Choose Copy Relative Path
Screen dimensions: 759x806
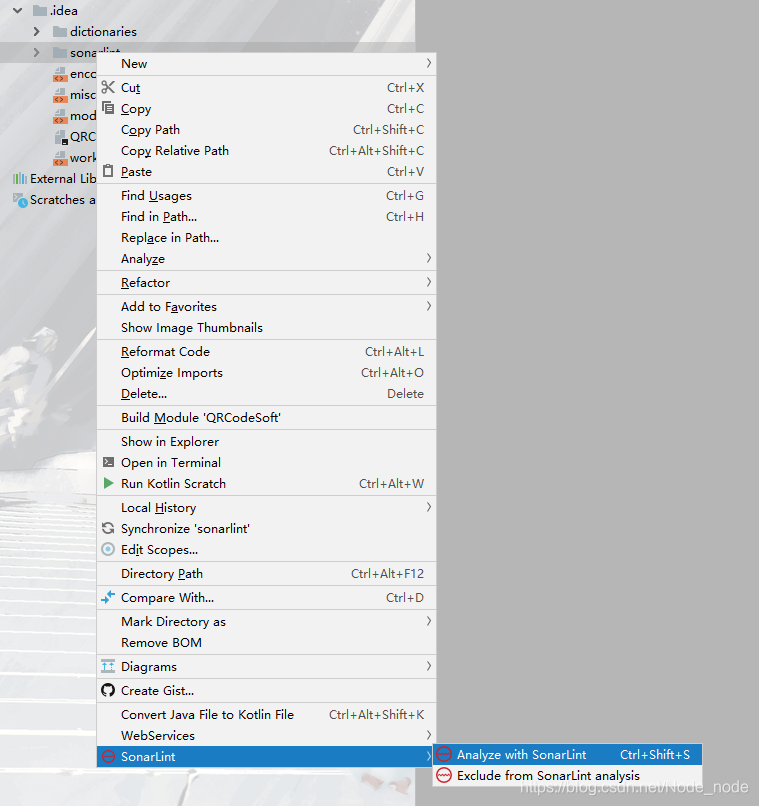tap(266, 151)
